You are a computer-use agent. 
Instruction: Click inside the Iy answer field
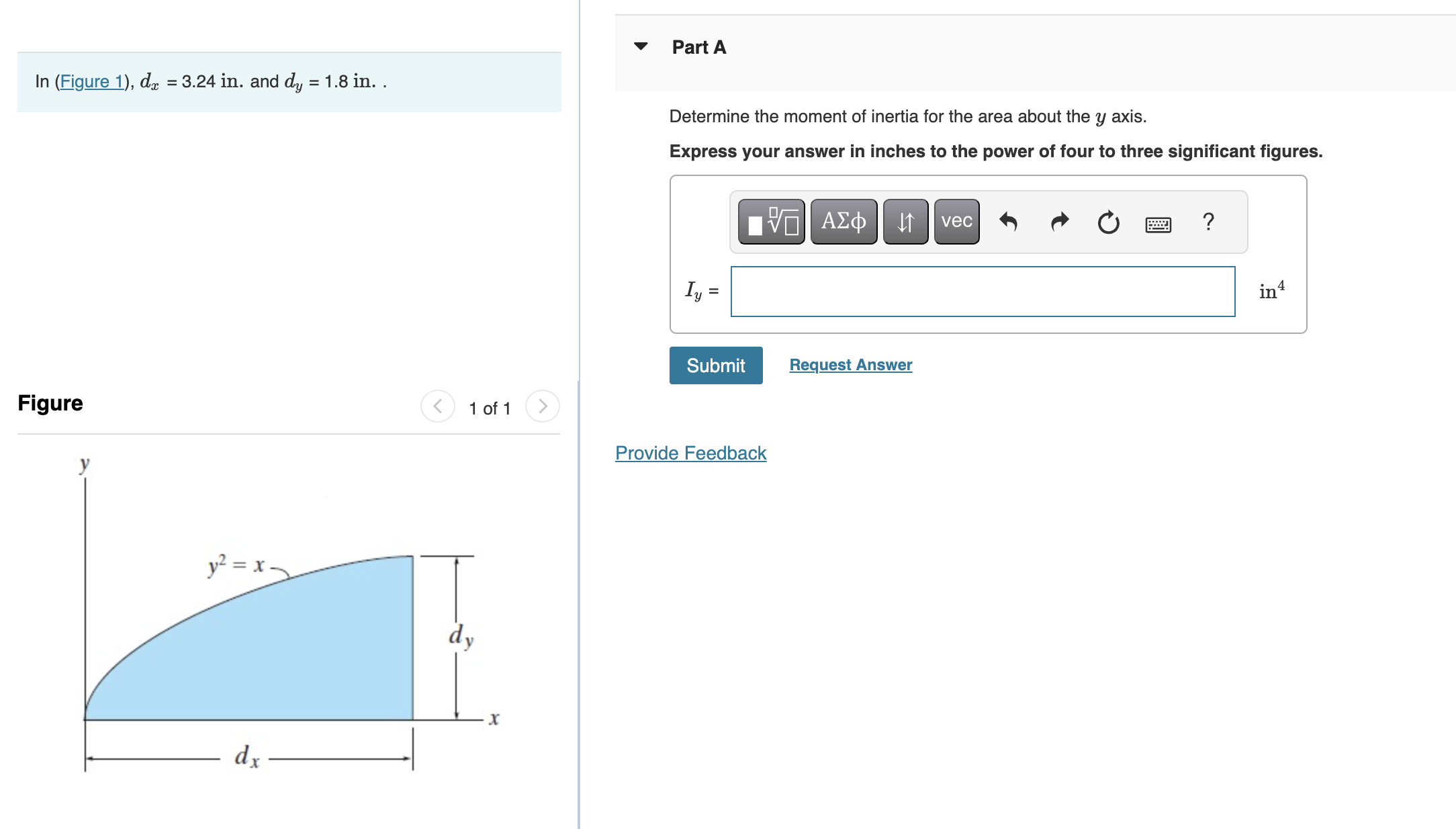[x=983, y=290]
